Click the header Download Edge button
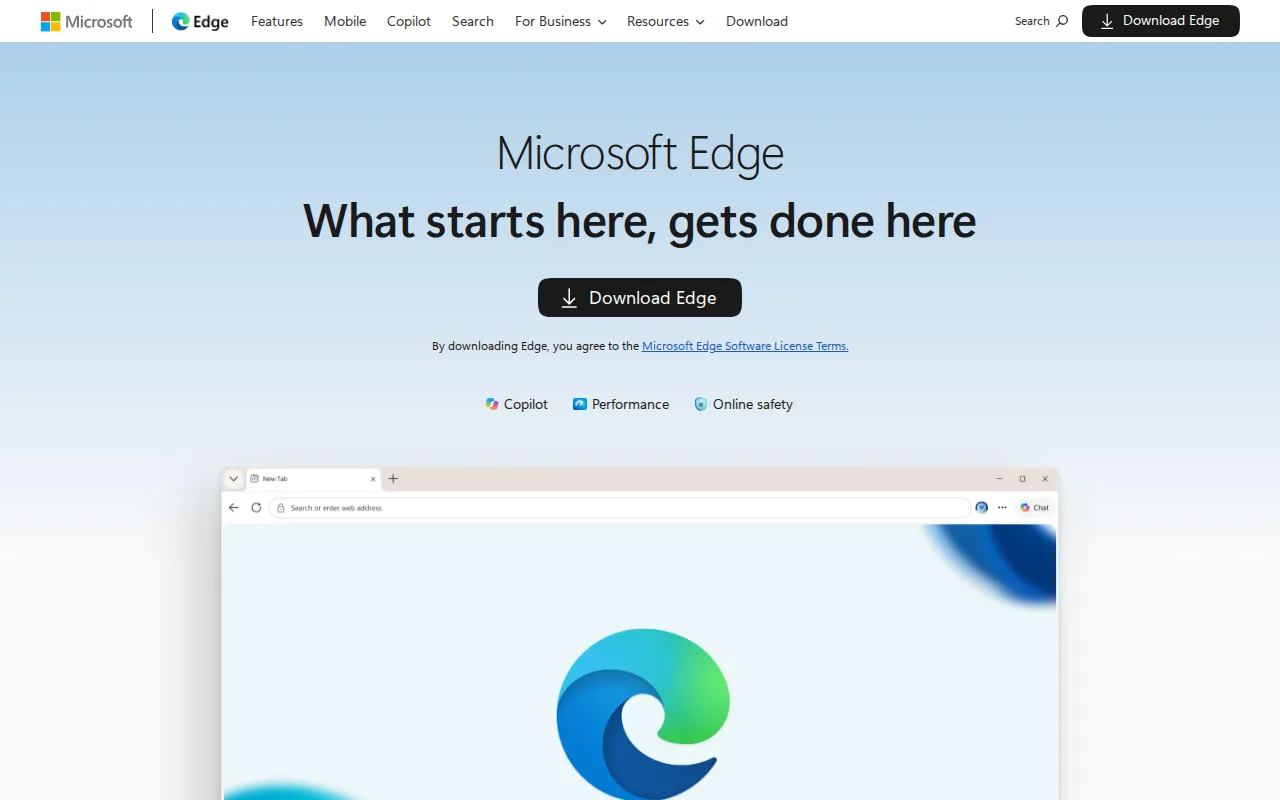Screen dimensions: 1280x800 pos(1161,21)
